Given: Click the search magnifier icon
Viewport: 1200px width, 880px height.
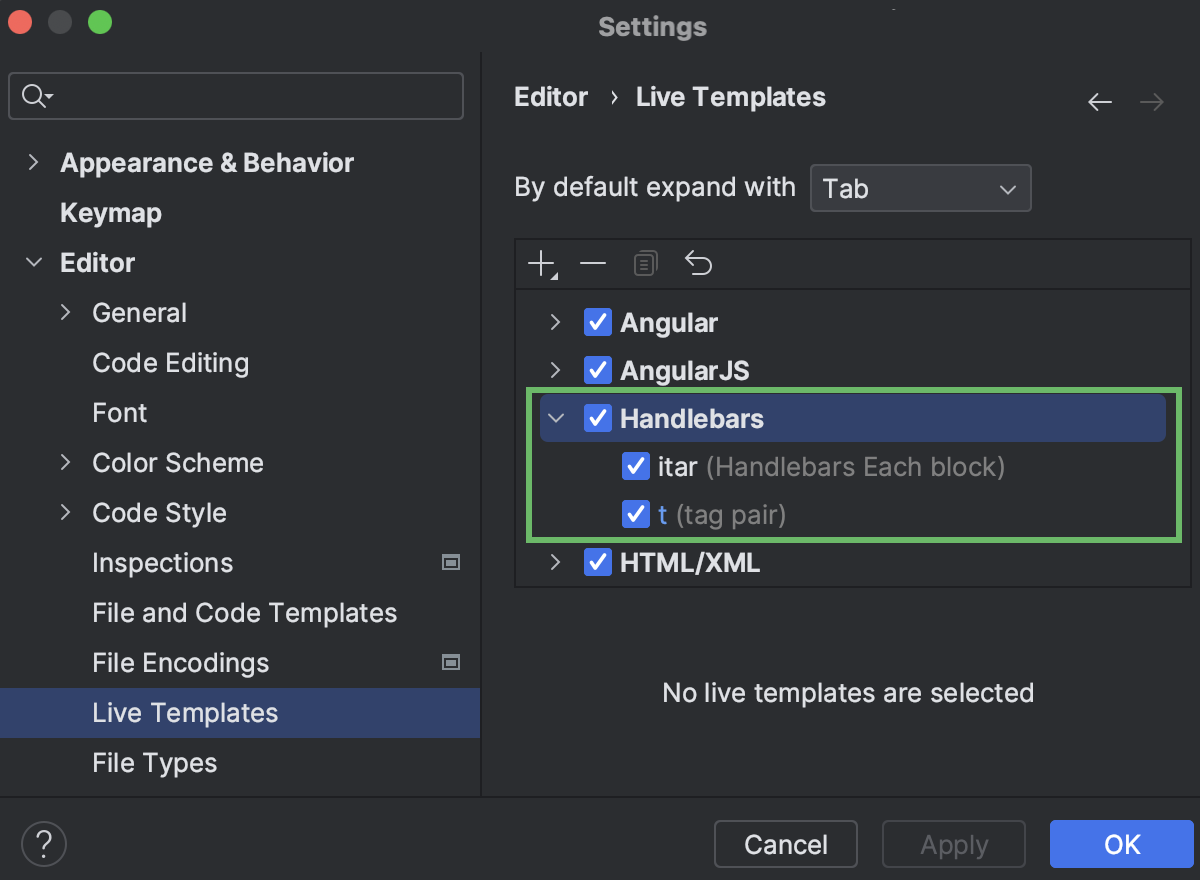Looking at the screenshot, I should [x=33, y=96].
